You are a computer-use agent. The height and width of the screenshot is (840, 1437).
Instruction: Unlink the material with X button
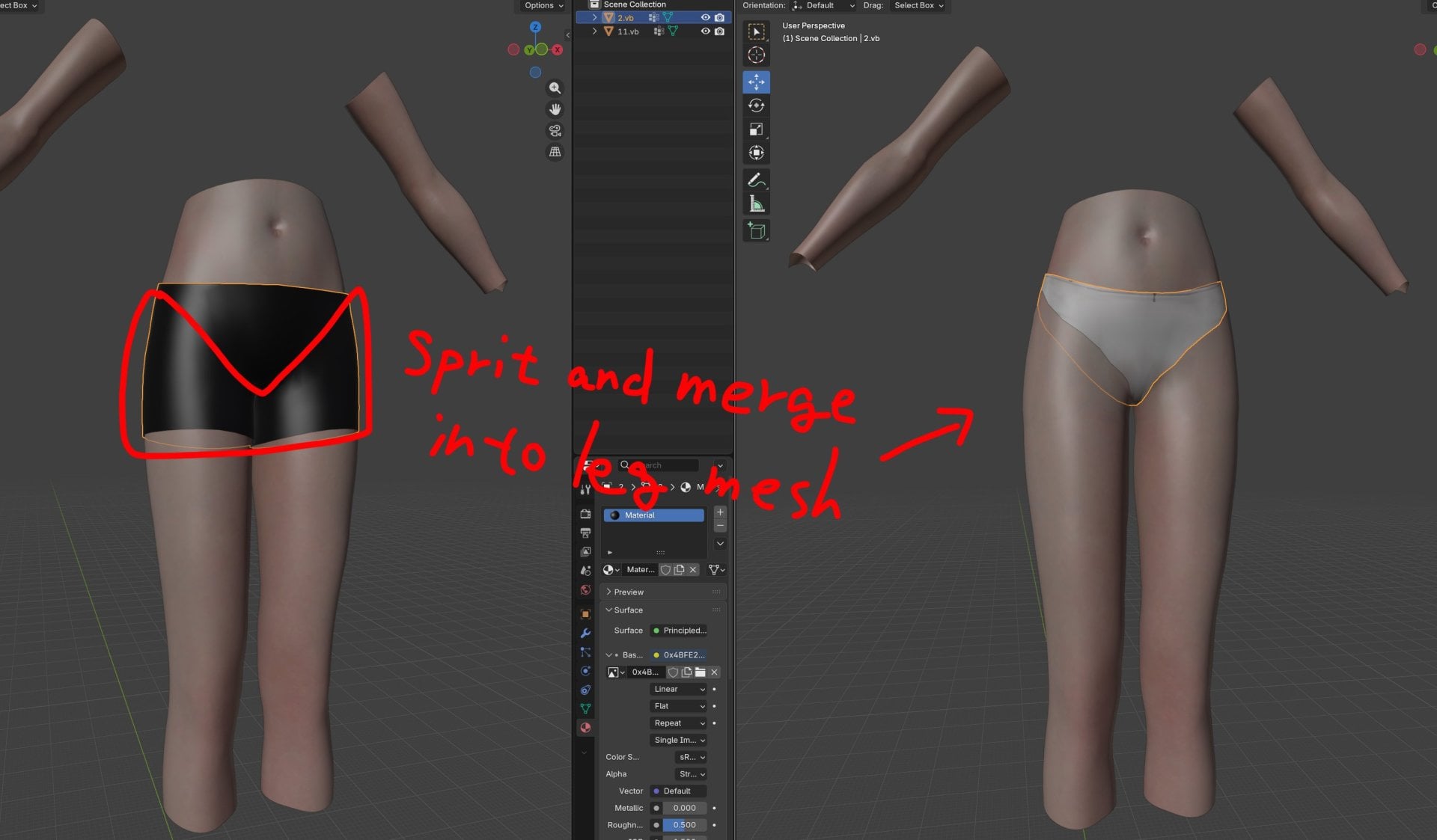(693, 570)
